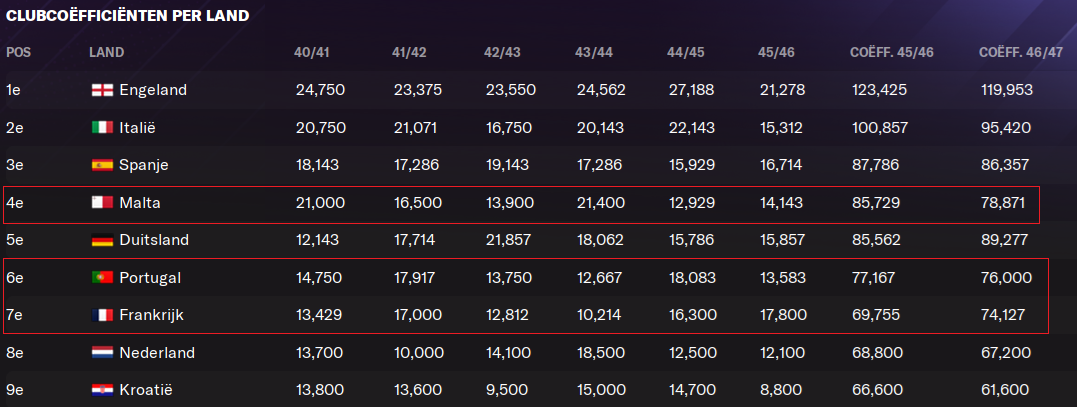Click the Germany flag next to Duitsland
The width and height of the screenshot is (1077, 407).
[102, 240]
